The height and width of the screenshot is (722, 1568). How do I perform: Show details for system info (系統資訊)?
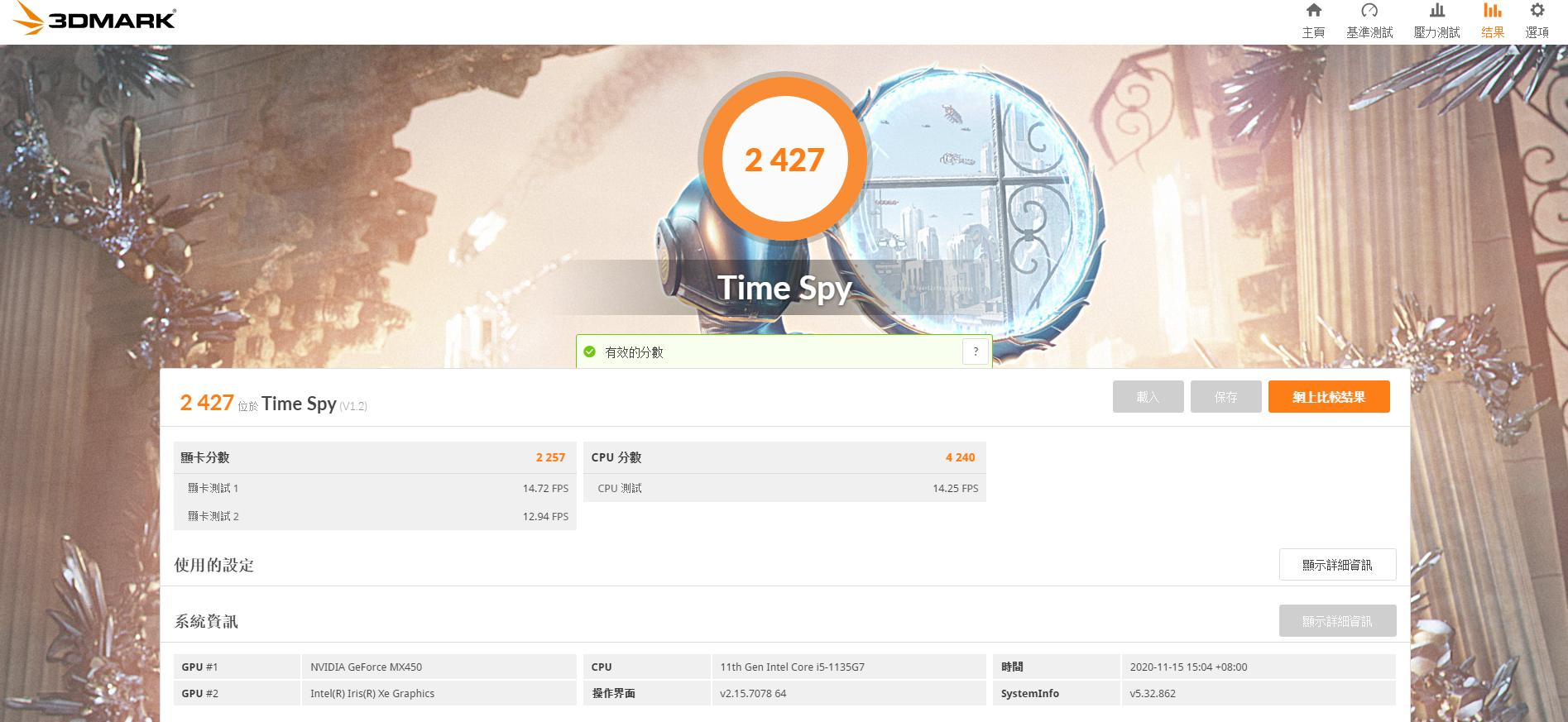click(x=1337, y=621)
